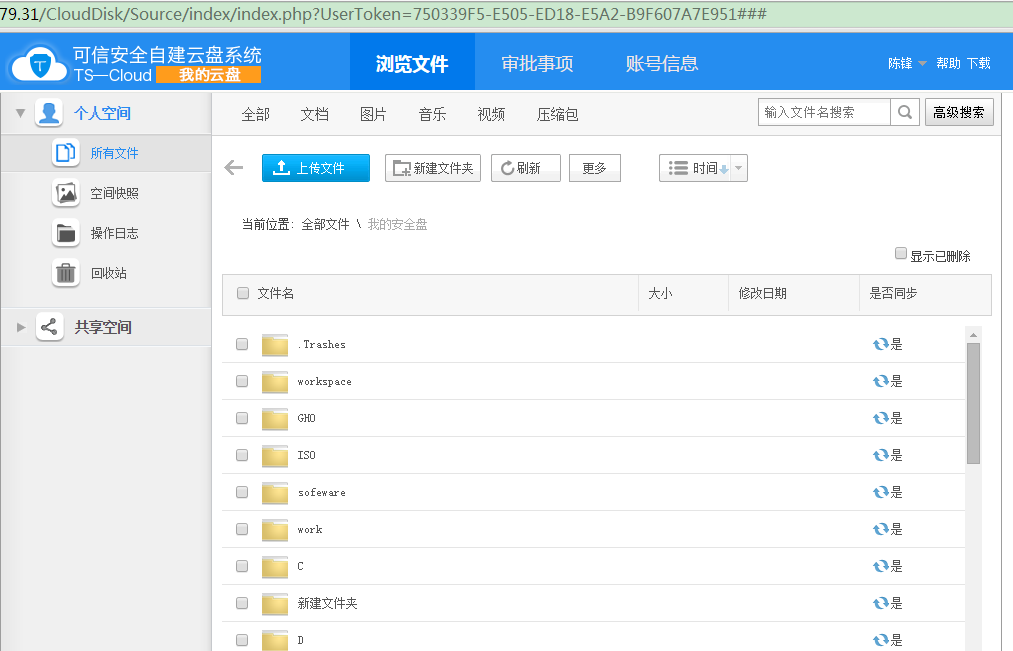Click the All Files document icon

click(x=66, y=153)
